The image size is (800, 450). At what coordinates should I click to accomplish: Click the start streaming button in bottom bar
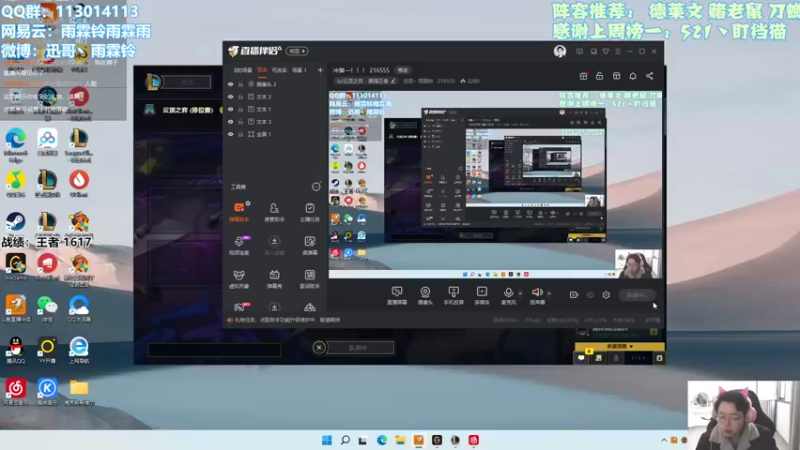[x=637, y=295]
